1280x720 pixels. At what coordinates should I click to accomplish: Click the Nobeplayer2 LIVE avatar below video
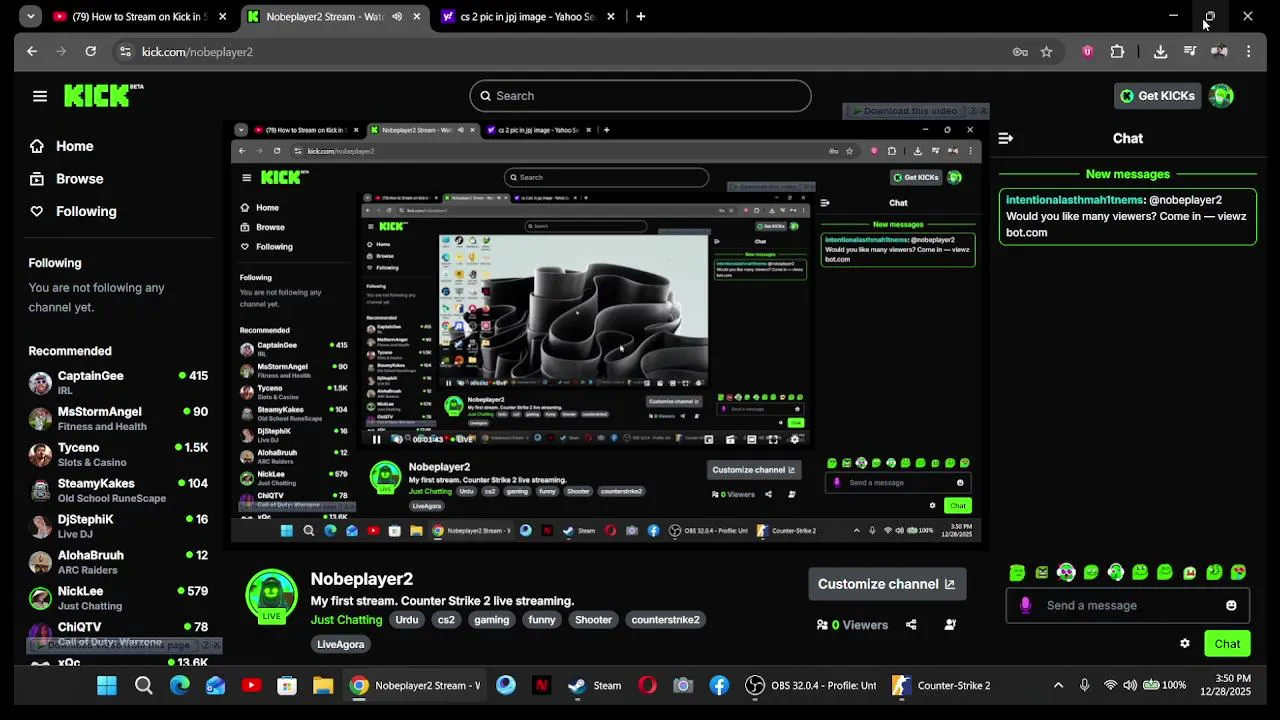(x=272, y=596)
